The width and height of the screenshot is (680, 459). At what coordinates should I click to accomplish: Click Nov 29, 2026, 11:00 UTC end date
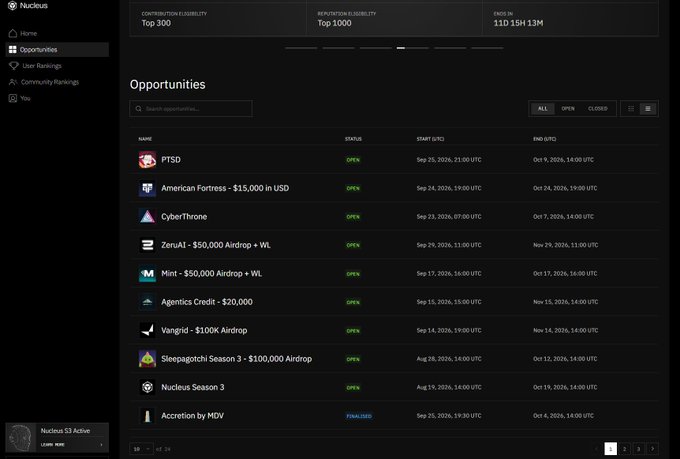click(x=566, y=245)
